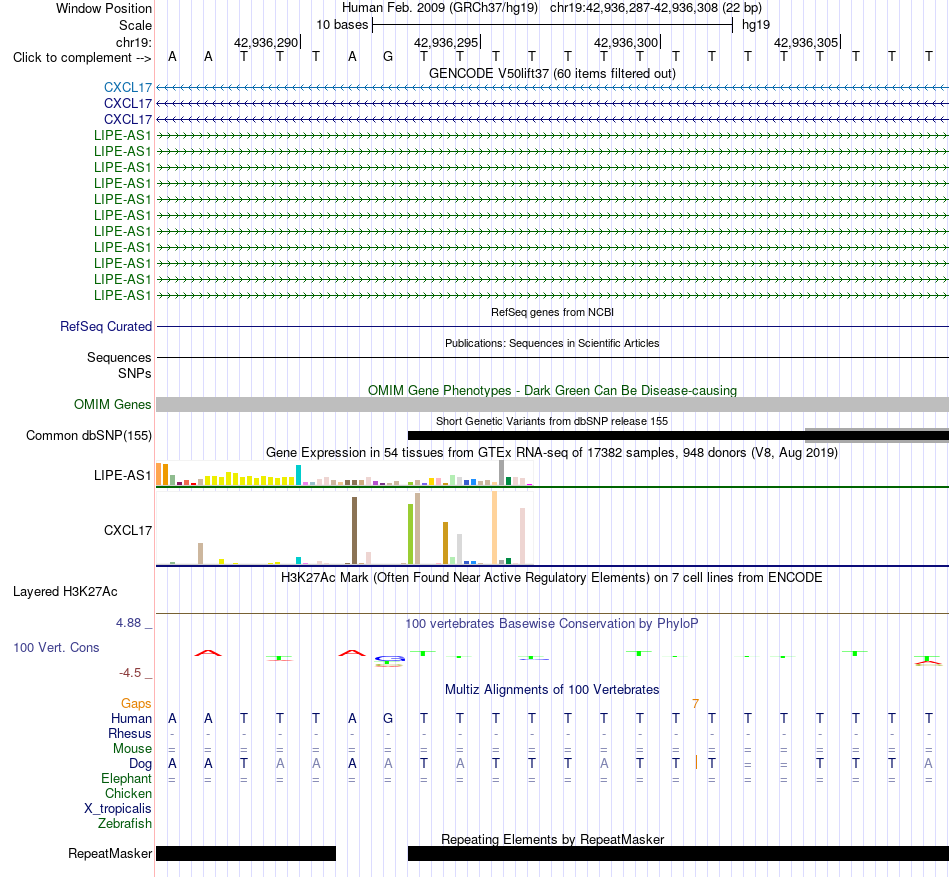This screenshot has height=877, width=950.
Task: Click the 100 Vert. Cons label
Action: click(56, 647)
